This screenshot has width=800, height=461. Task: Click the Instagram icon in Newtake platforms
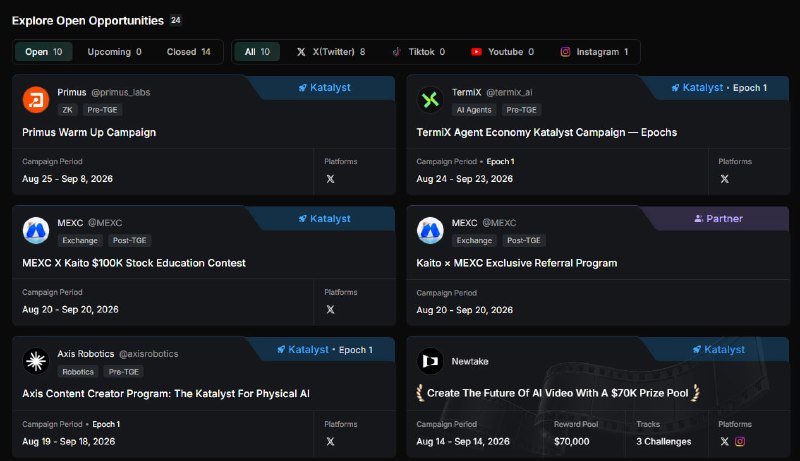(740, 442)
